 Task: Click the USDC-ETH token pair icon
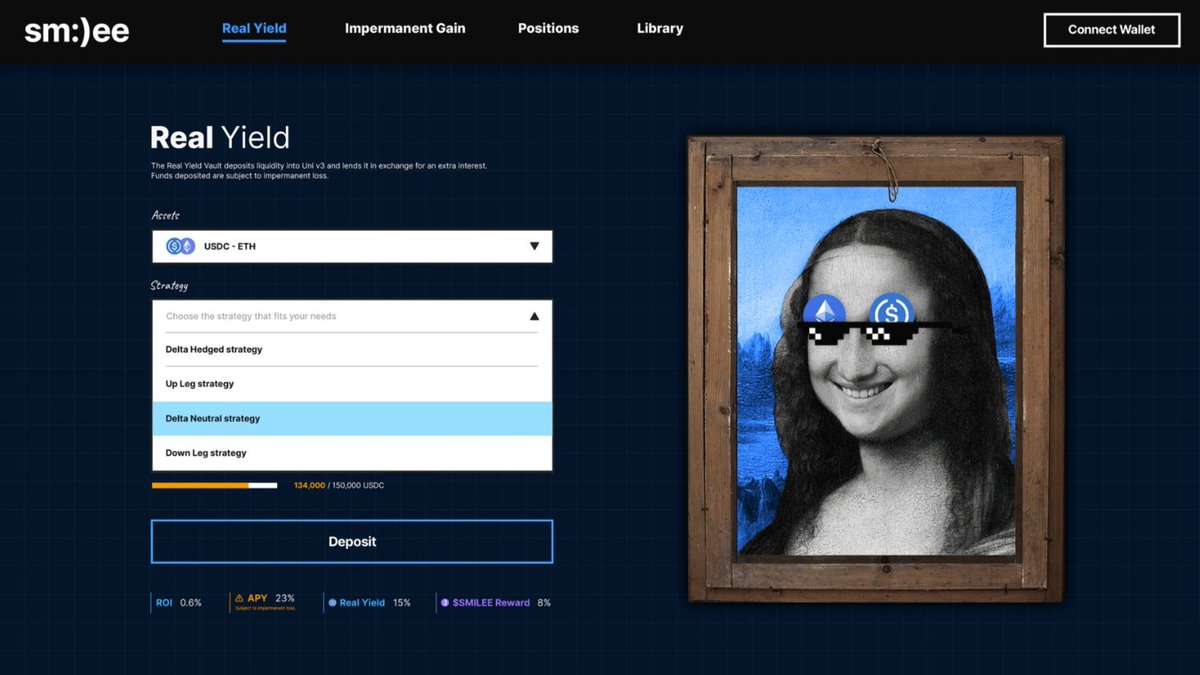(x=180, y=246)
